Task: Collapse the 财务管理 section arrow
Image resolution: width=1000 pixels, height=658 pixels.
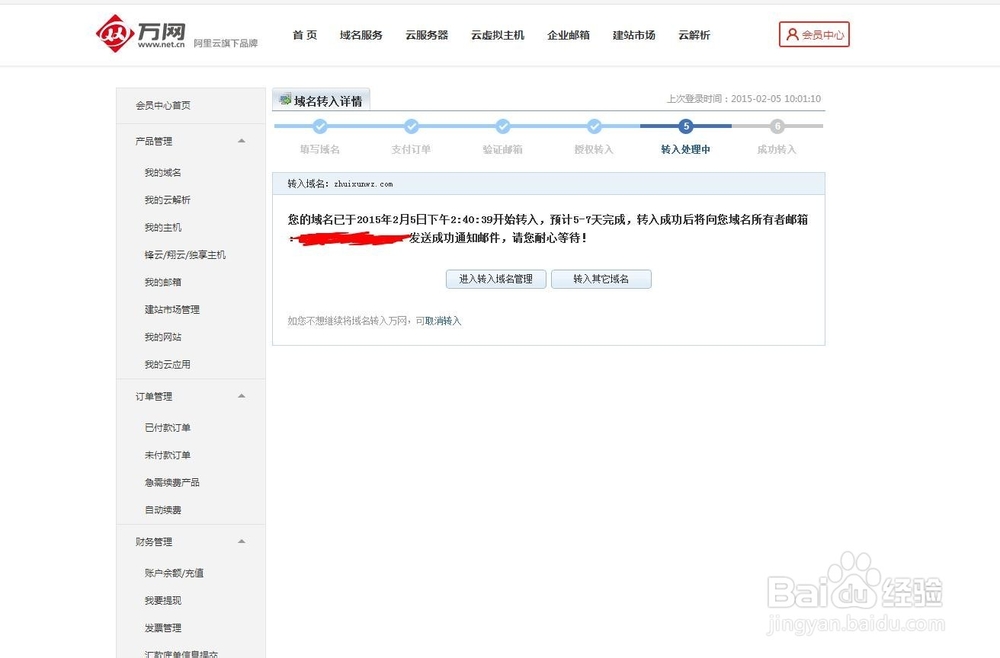Action: pyautogui.click(x=242, y=541)
